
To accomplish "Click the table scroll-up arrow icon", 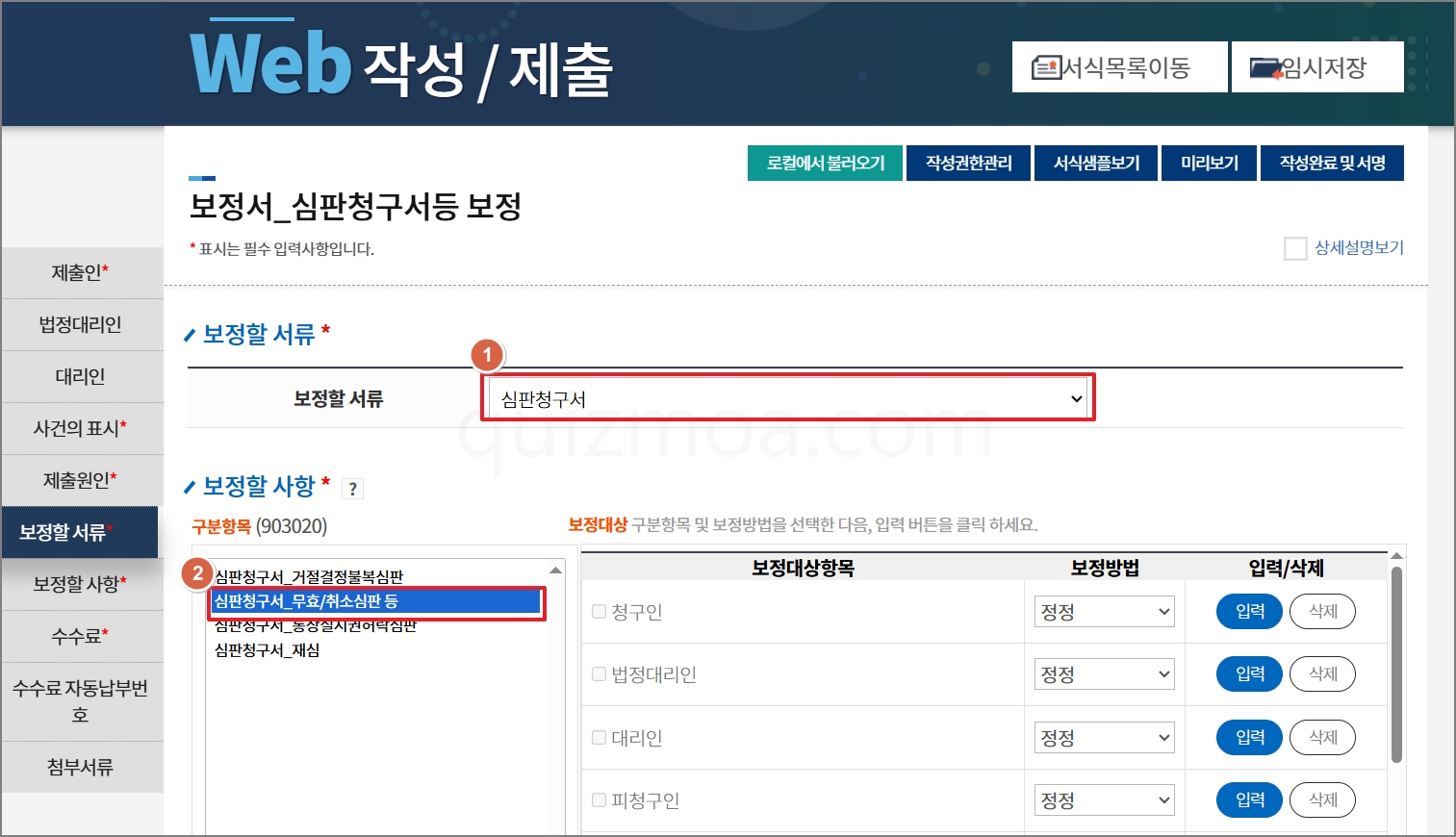I will point(1396,556).
